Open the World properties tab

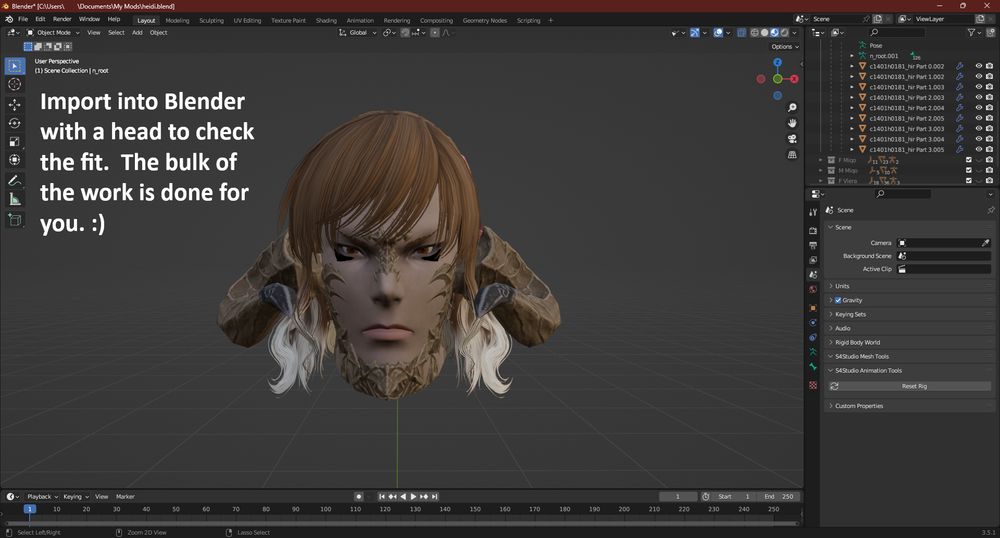(x=812, y=289)
